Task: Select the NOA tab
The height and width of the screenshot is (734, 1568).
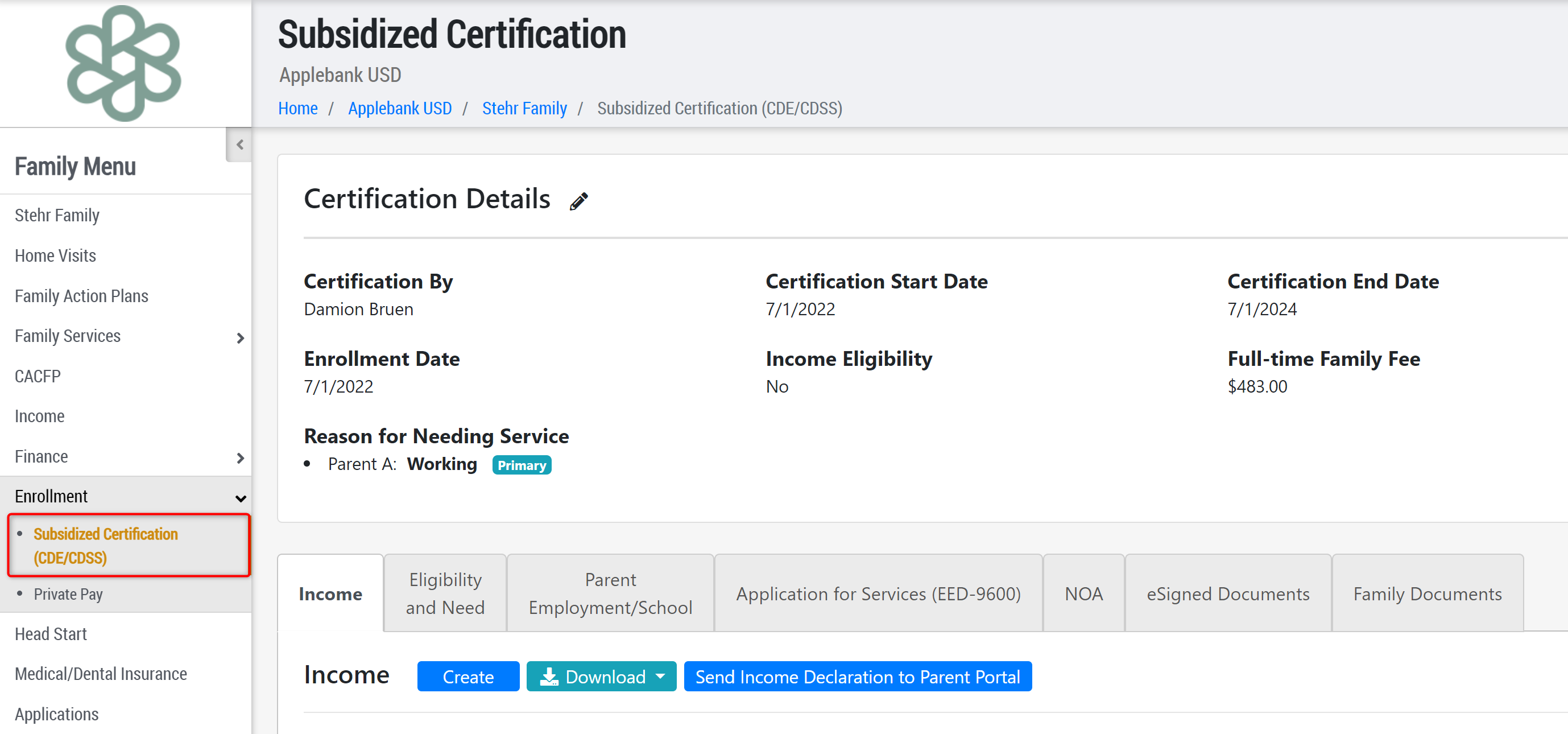Action: coord(1083,594)
